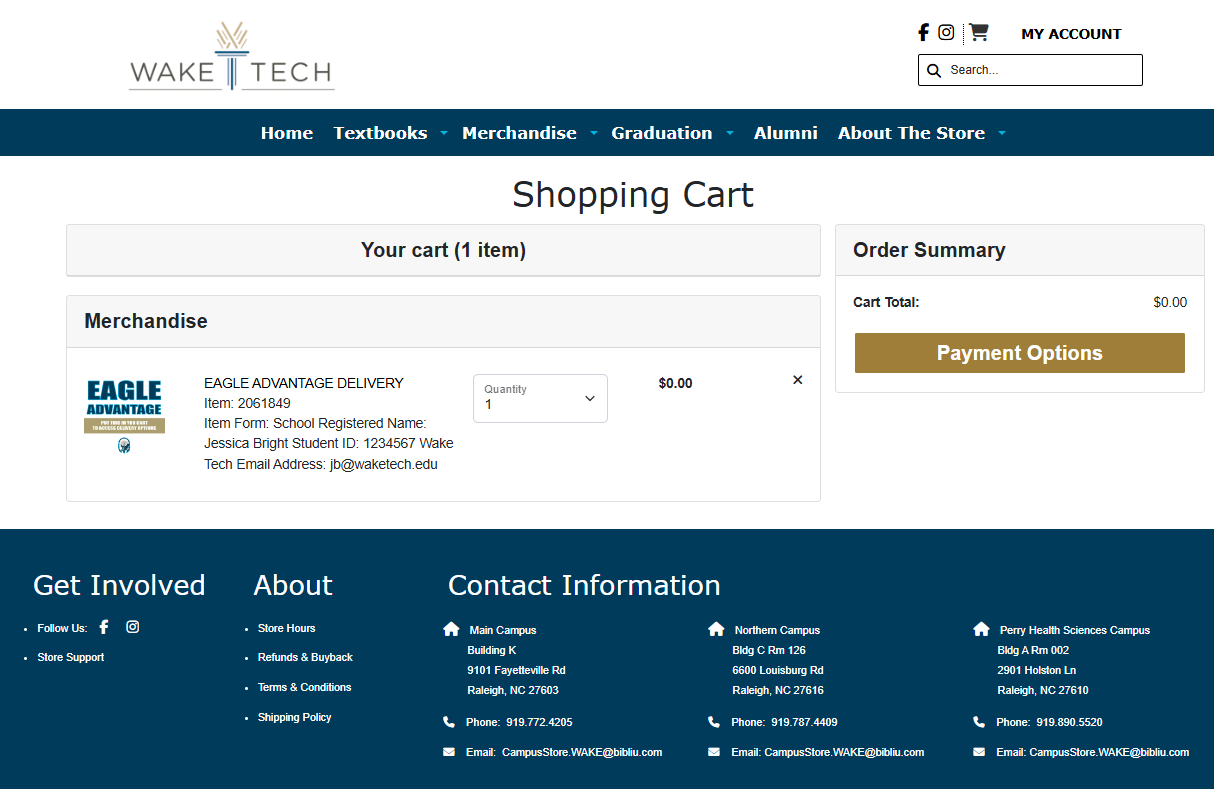
Task: Click the shopping cart icon in the header
Action: pos(979,32)
